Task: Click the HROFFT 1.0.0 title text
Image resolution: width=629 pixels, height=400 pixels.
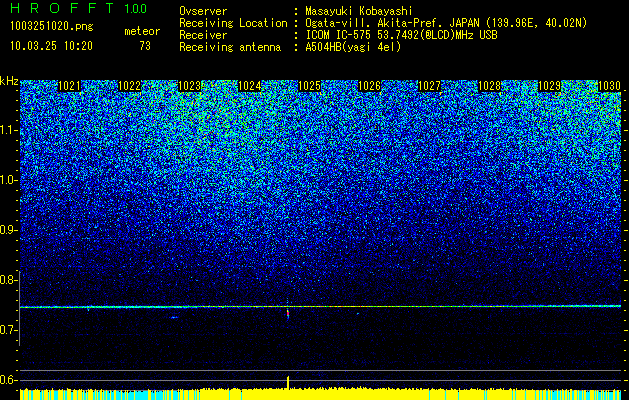Action: click(x=78, y=8)
